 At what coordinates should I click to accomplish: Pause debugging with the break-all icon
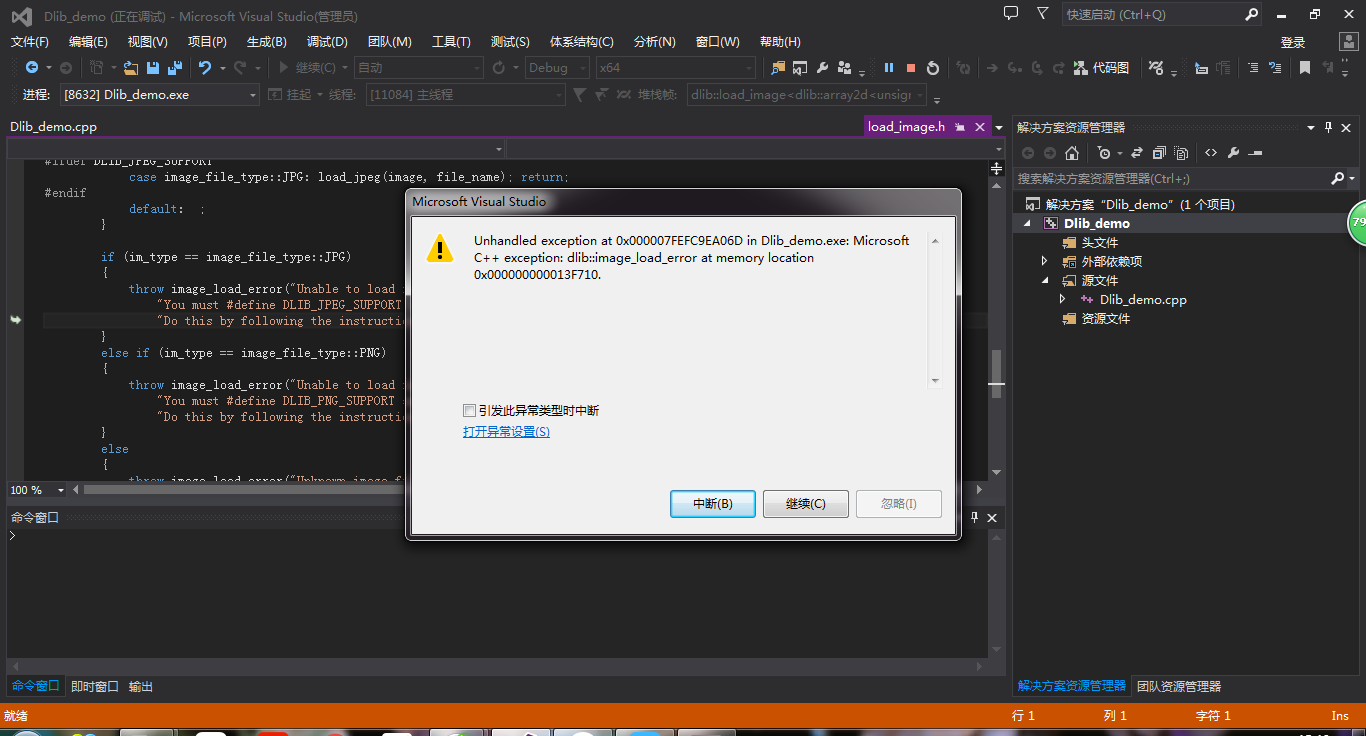(x=888, y=68)
